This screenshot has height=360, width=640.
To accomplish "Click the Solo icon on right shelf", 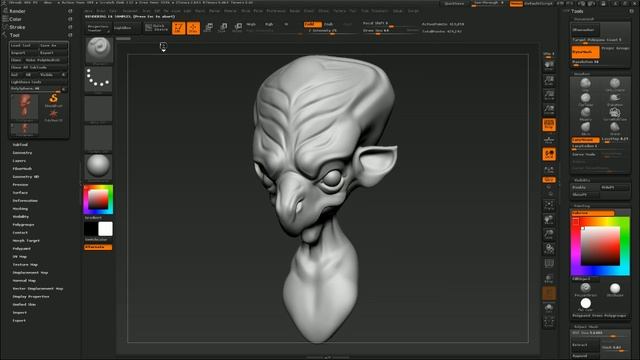I will click(549, 307).
